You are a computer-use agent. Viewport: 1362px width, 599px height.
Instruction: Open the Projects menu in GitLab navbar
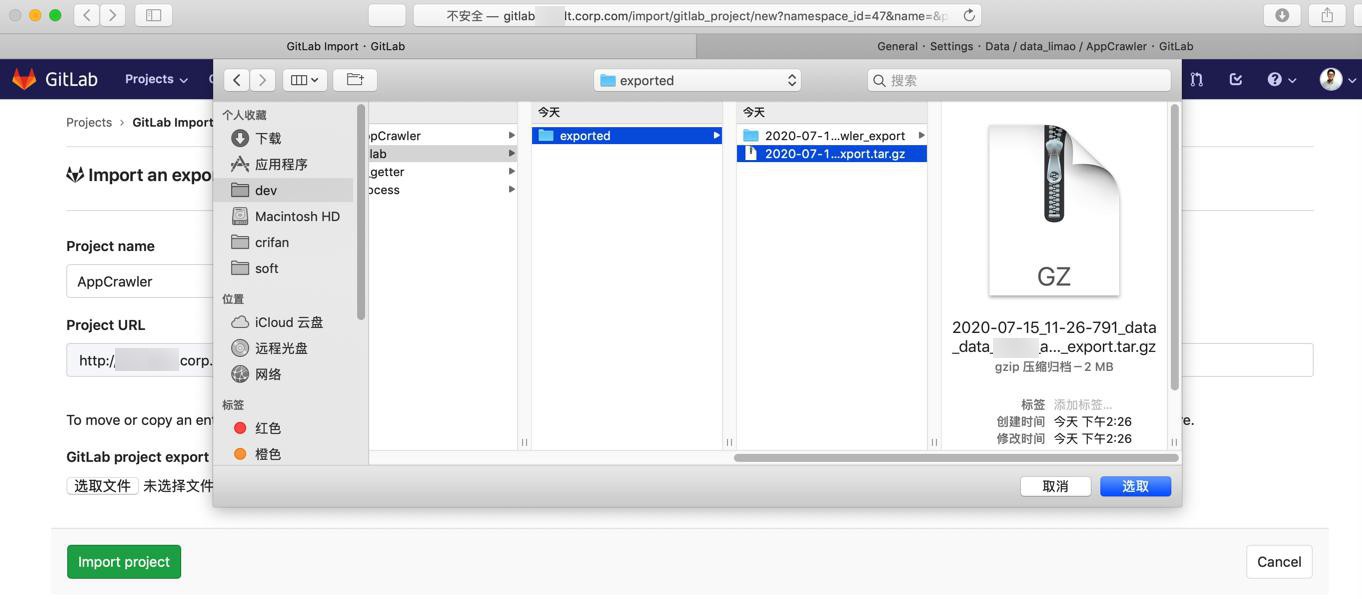156,79
